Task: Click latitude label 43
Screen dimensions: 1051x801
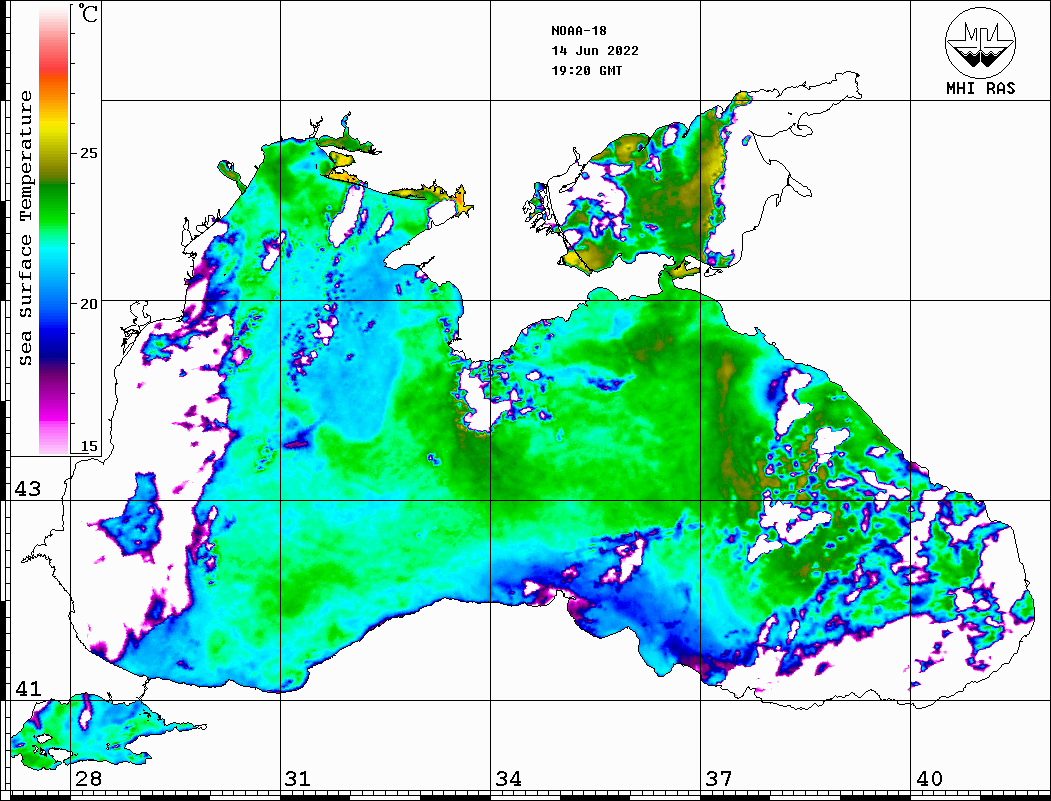Action: tap(28, 489)
